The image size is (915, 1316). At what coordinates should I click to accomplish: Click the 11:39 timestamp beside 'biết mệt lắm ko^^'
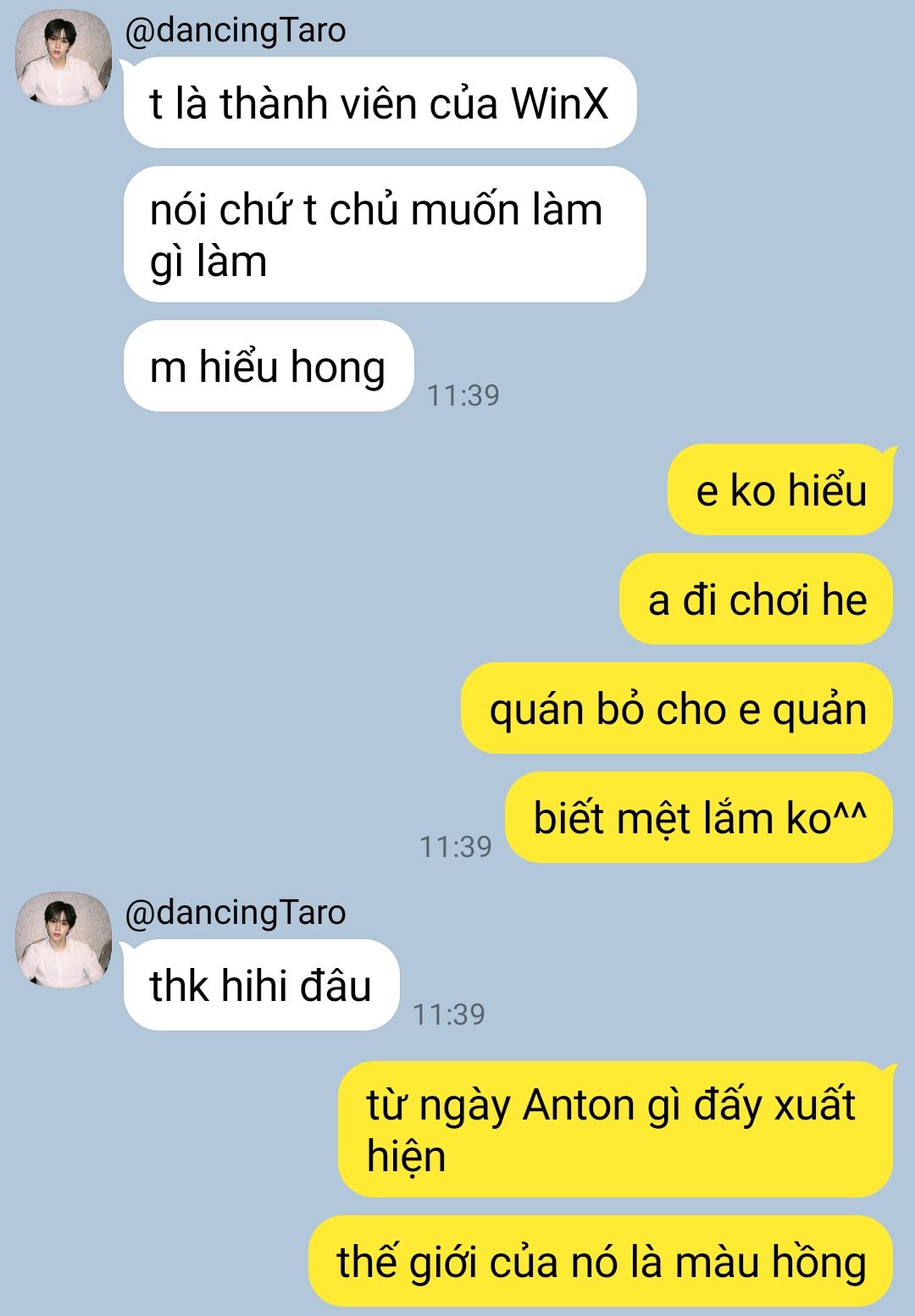[x=456, y=846]
